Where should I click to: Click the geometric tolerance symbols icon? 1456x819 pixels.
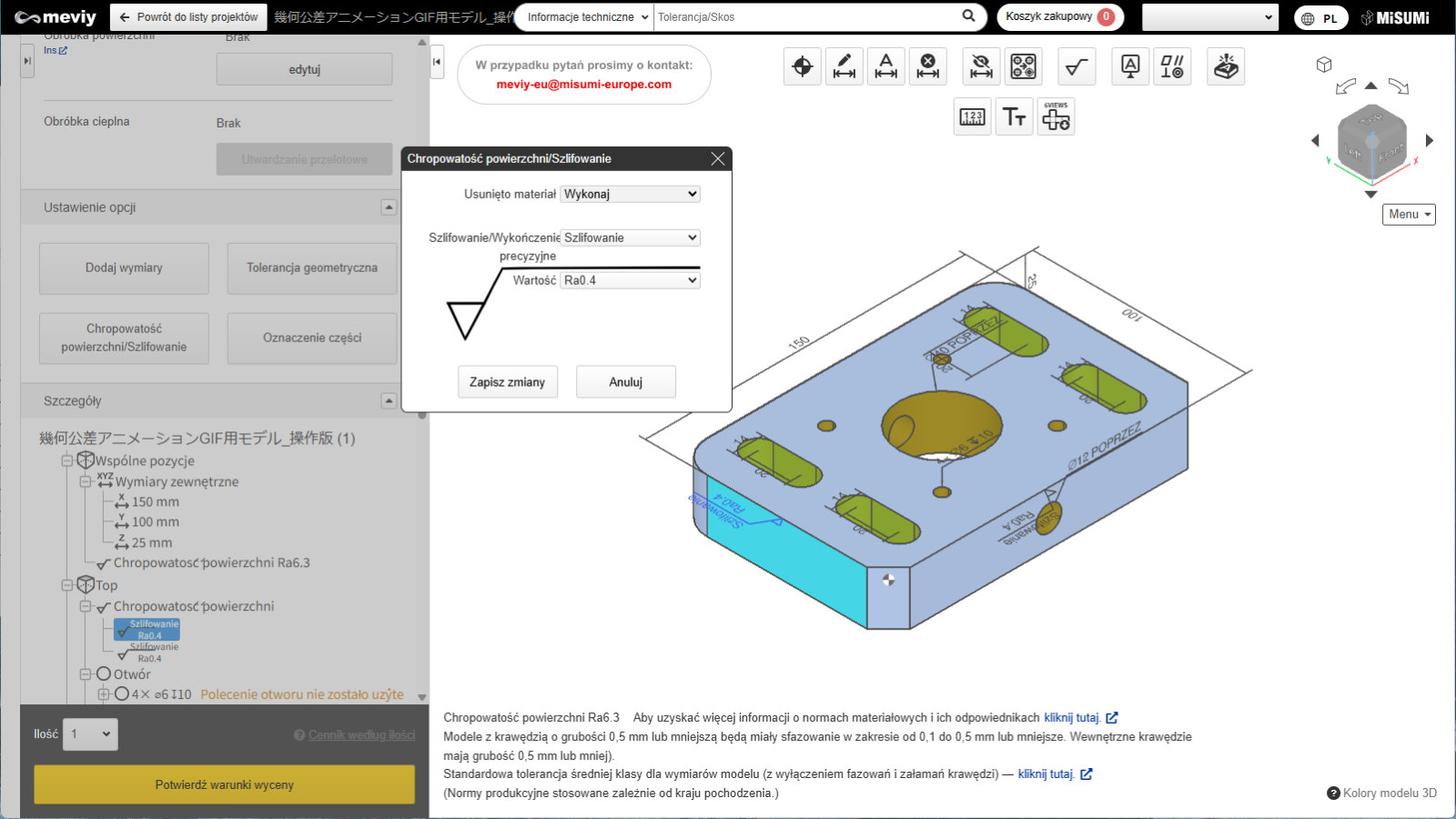click(x=1172, y=66)
